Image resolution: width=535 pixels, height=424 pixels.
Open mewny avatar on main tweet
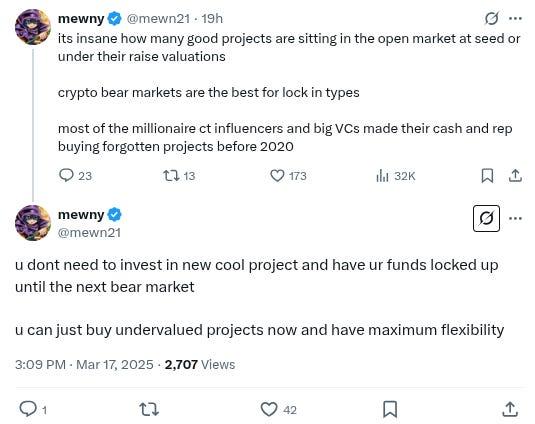point(33,223)
